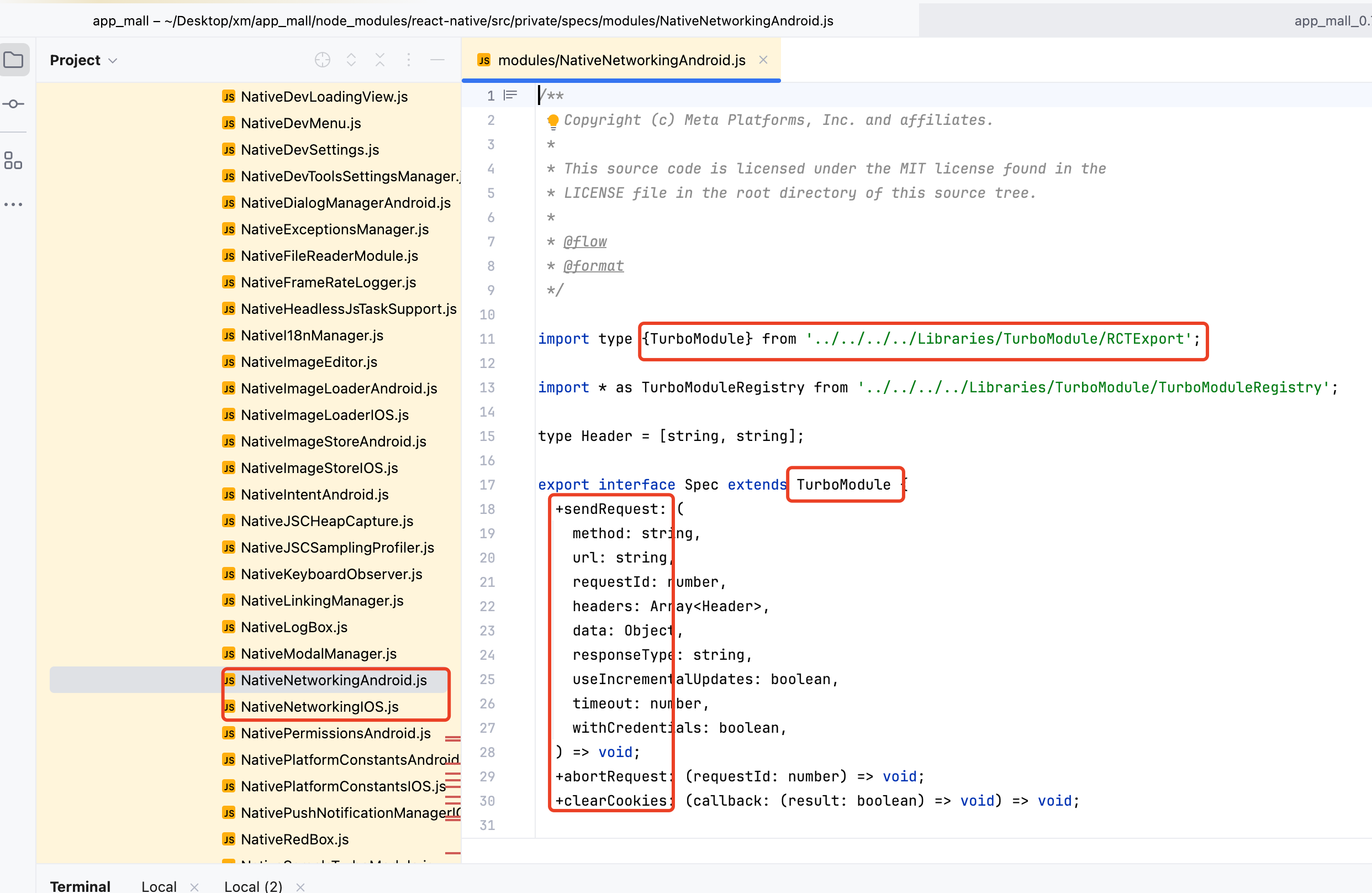
Task: Open NativeLinkingManager.js in the file tree
Action: coord(321,601)
